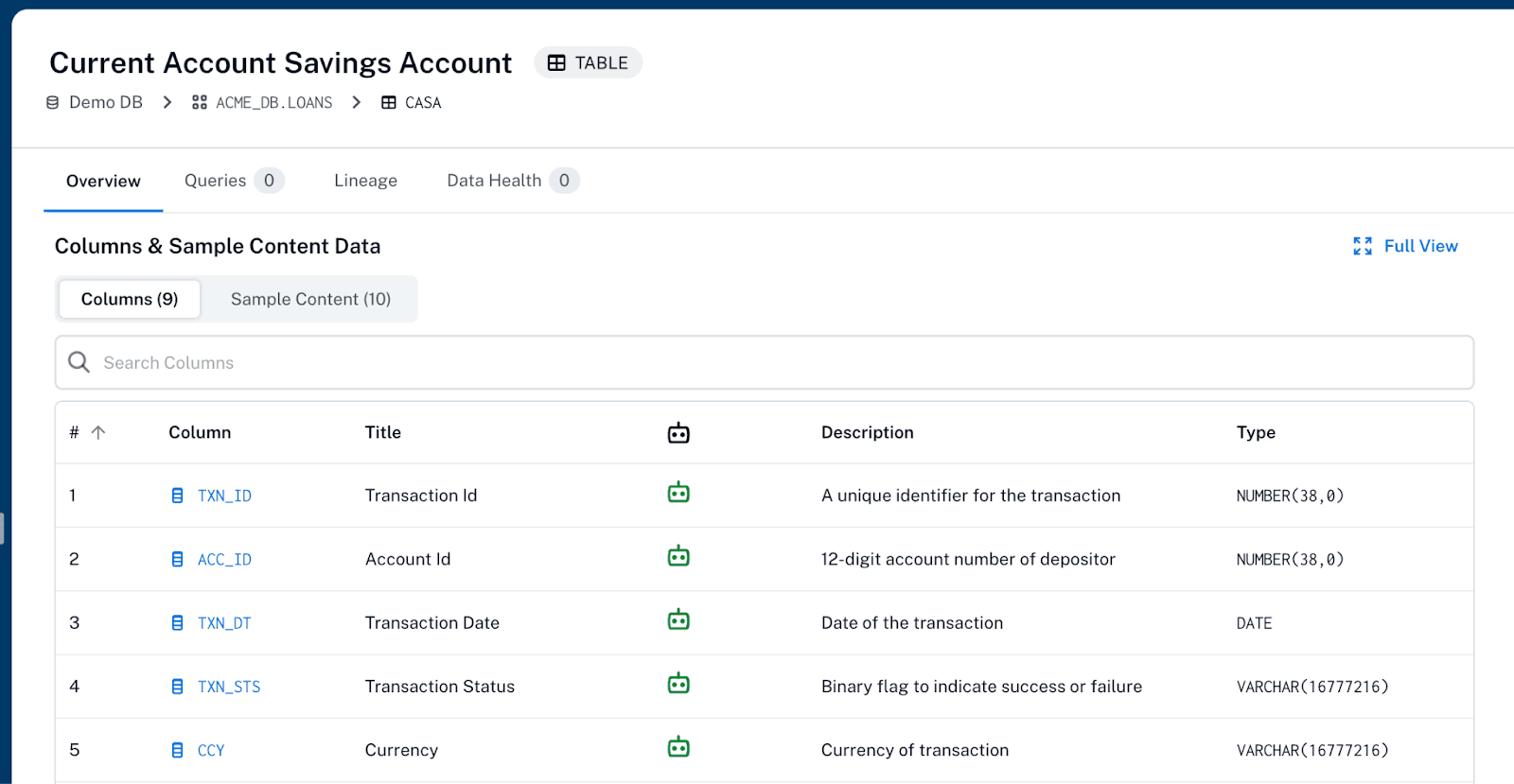Click the Type header
Screen dimensions: 1514x784
[1256, 432]
